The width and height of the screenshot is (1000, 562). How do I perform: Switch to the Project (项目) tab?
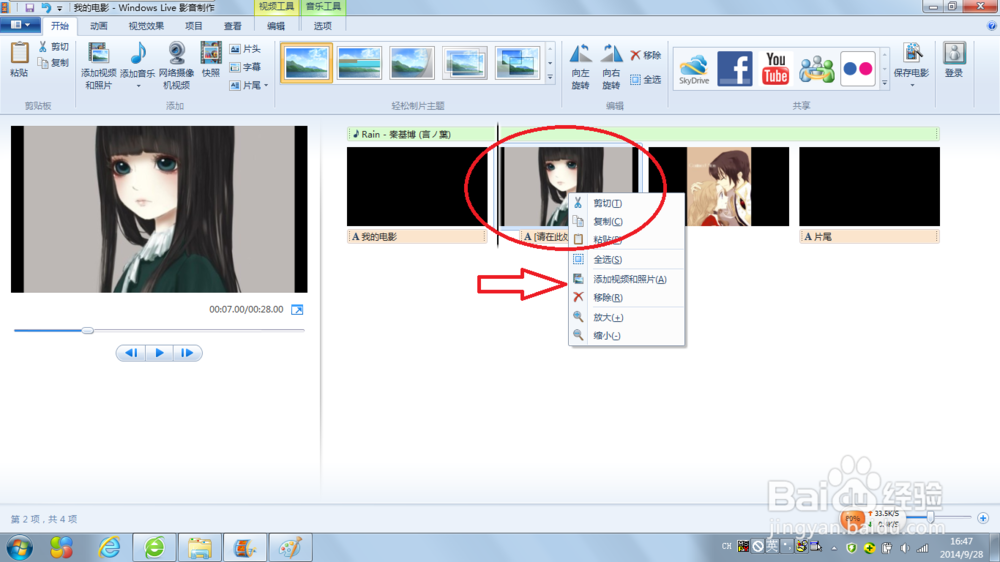194,26
